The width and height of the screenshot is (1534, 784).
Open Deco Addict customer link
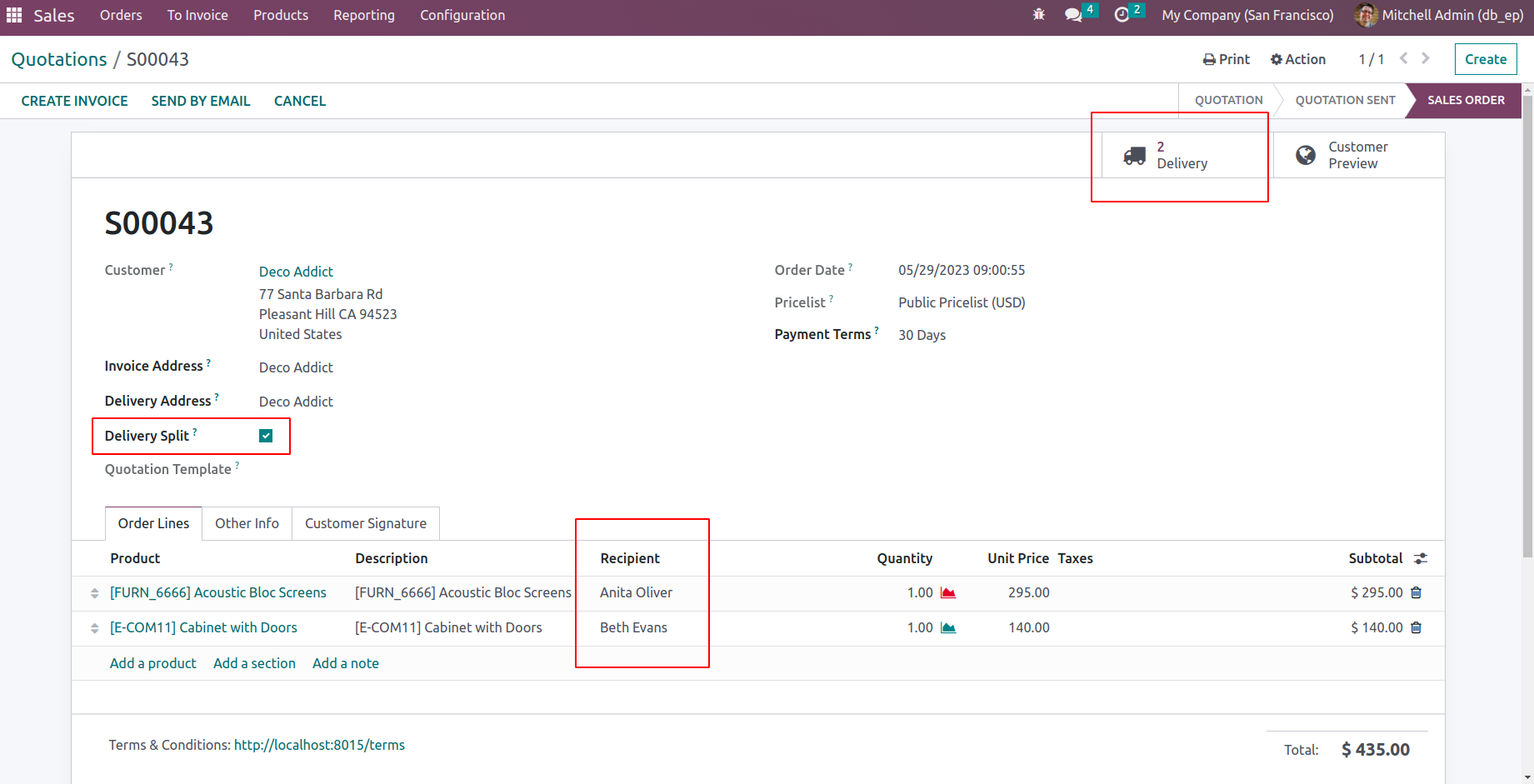click(x=296, y=272)
